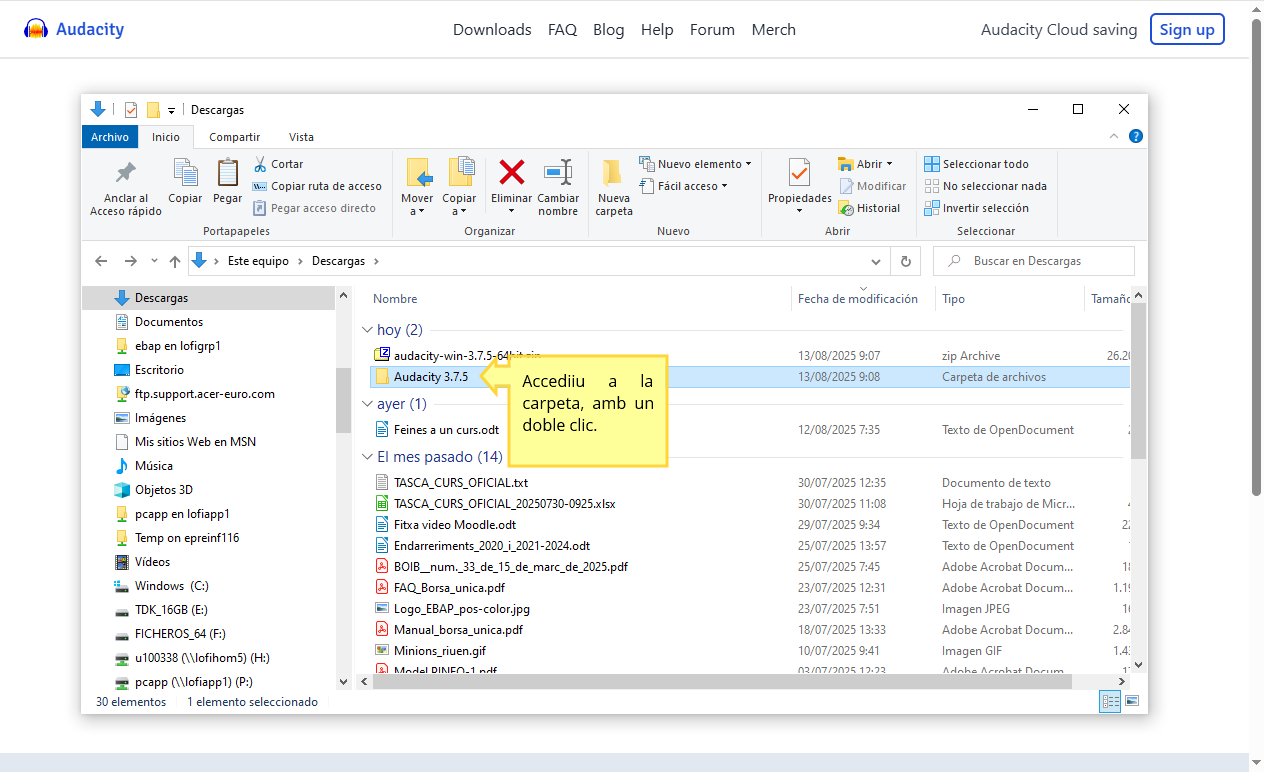Go back with the left arrow
The image size is (1264, 772).
pyautogui.click(x=101, y=261)
